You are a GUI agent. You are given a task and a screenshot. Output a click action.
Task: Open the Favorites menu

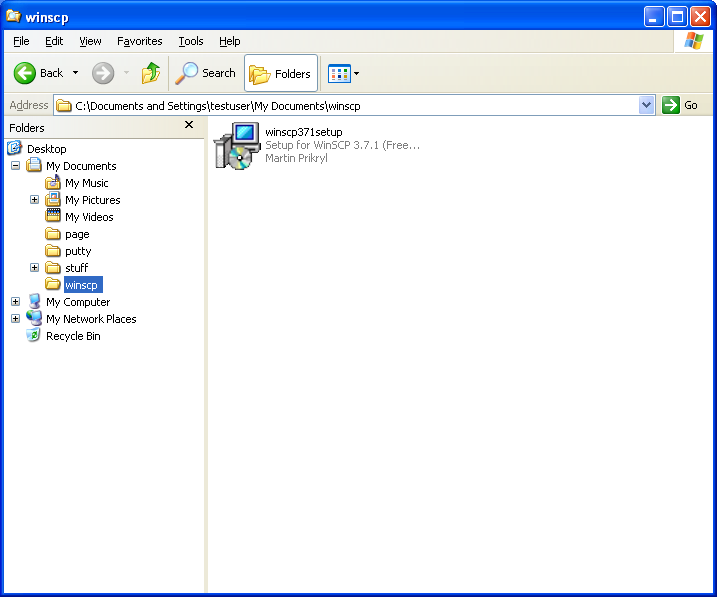(139, 41)
